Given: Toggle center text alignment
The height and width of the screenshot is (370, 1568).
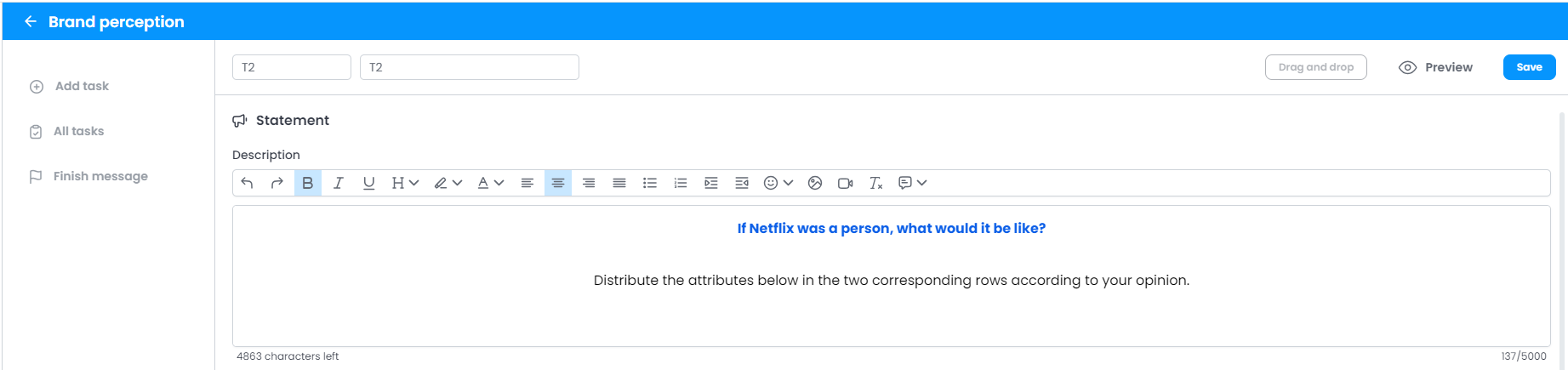Looking at the screenshot, I should click(558, 183).
